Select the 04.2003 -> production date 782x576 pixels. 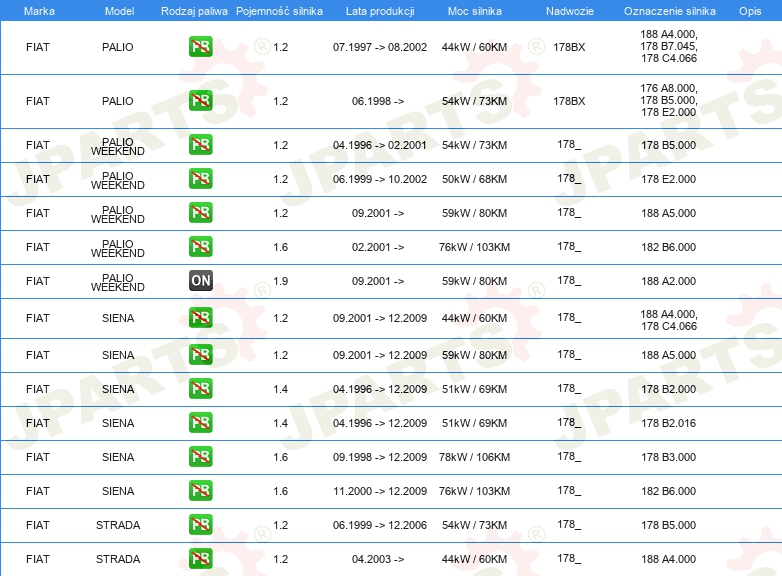click(x=378, y=559)
